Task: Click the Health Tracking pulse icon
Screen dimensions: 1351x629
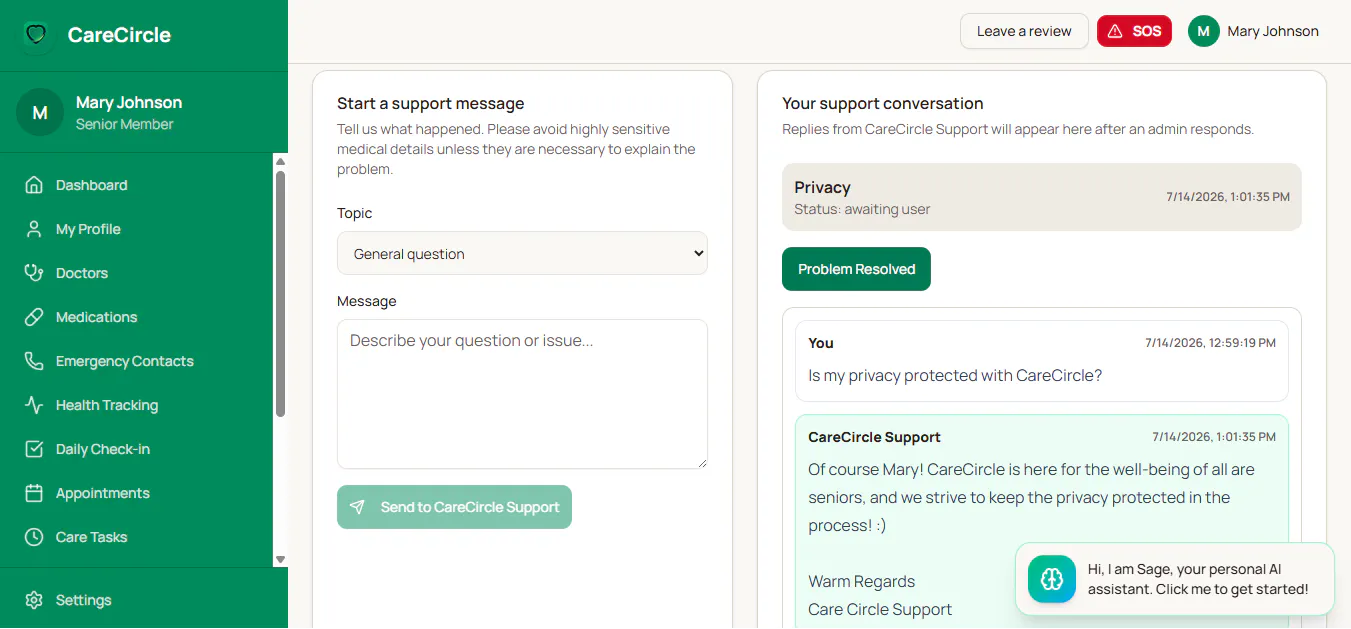Action: click(x=34, y=405)
